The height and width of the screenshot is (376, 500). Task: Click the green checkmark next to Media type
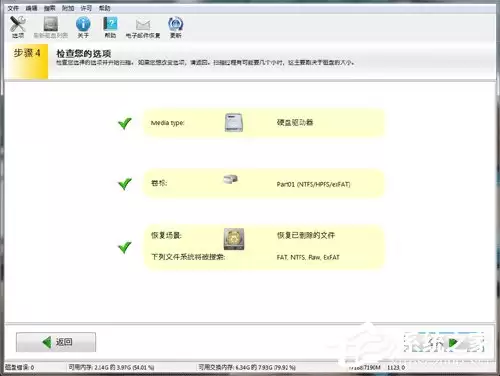click(125, 123)
